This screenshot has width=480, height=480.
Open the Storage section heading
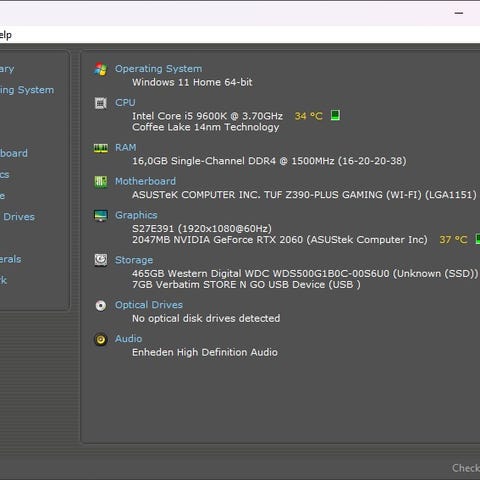134,260
